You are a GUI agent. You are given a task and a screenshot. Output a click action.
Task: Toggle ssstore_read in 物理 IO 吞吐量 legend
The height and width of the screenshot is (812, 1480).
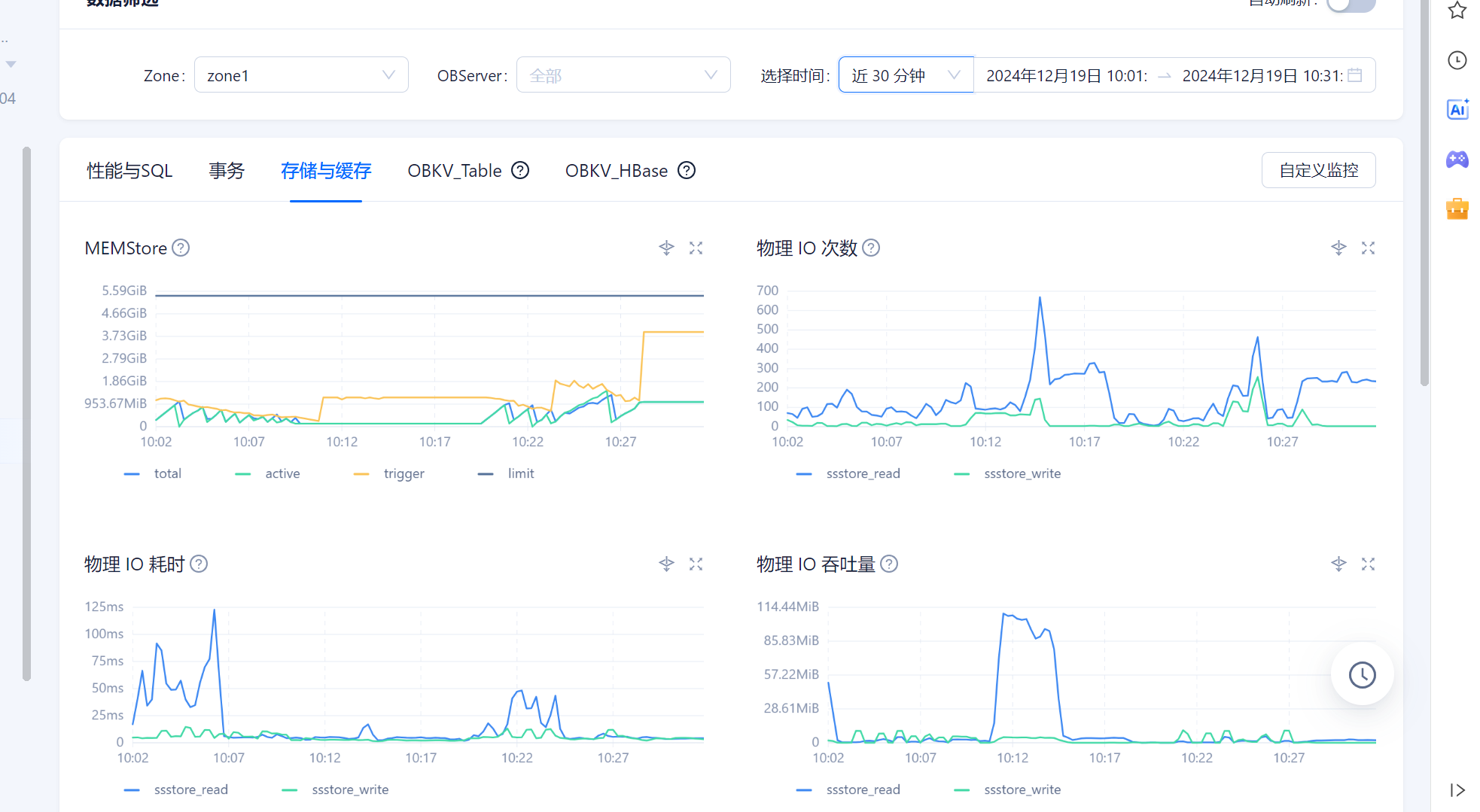pyautogui.click(x=848, y=789)
